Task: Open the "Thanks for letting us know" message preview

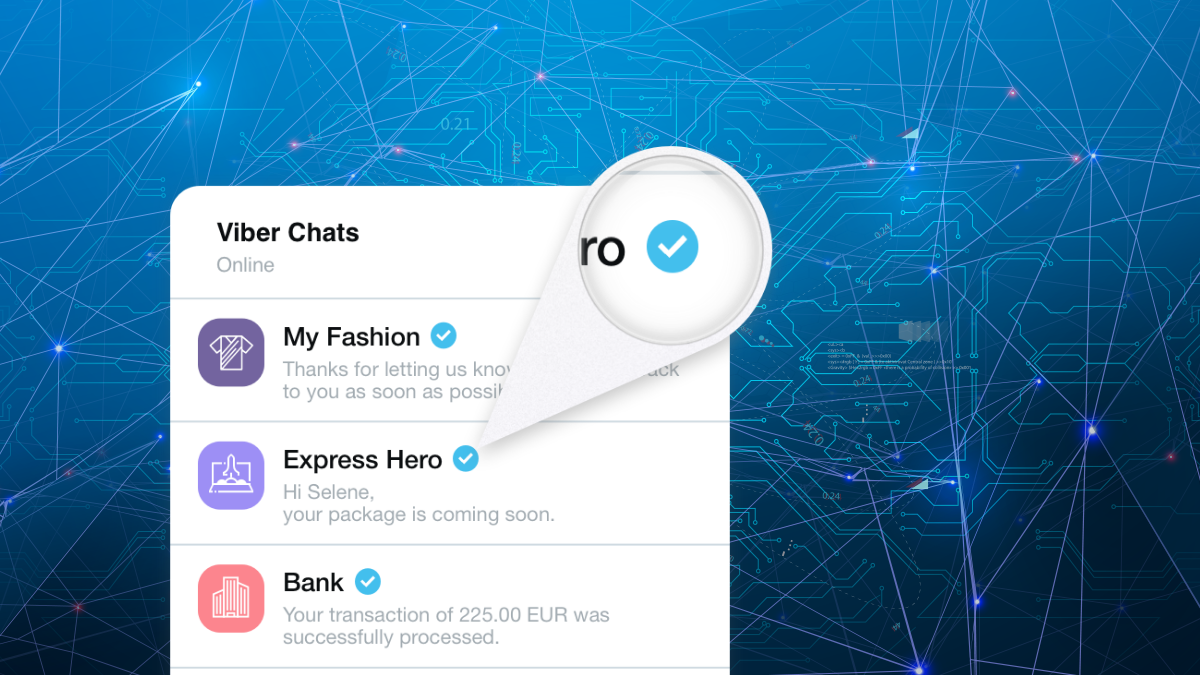Action: [x=396, y=370]
